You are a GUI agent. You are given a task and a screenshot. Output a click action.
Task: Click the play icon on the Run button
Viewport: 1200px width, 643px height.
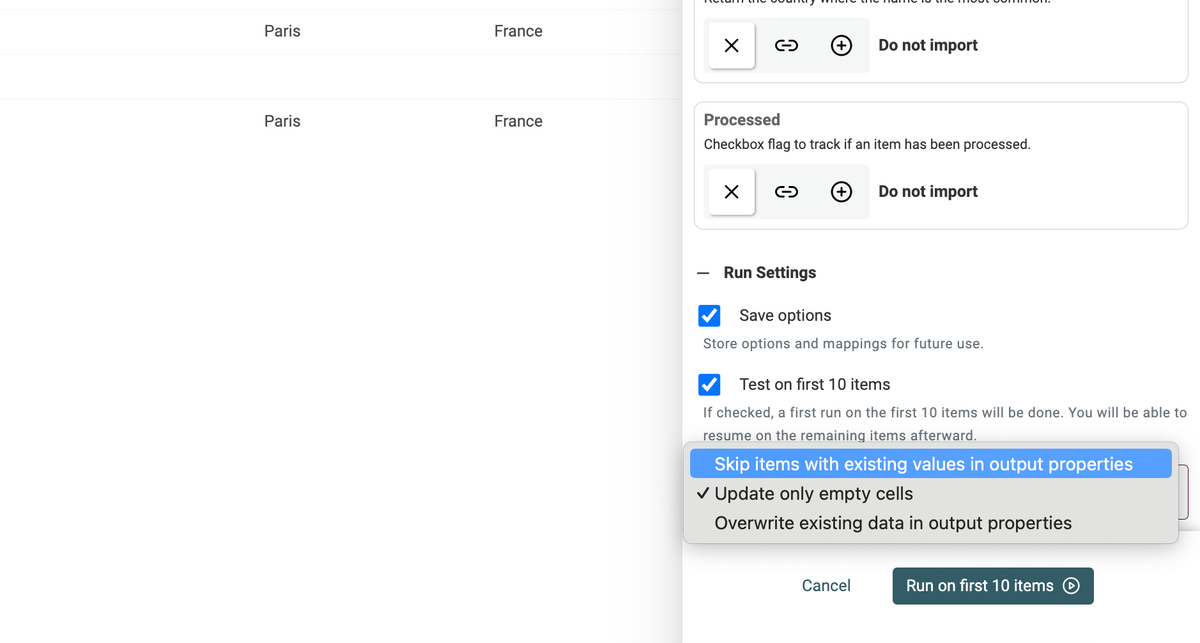(1071, 586)
